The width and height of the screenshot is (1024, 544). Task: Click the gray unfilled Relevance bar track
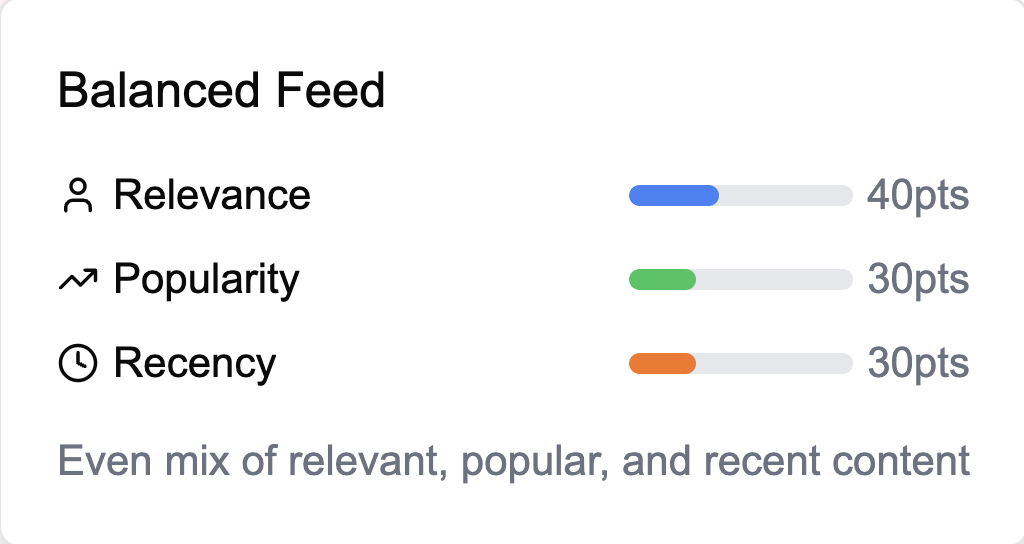785,196
